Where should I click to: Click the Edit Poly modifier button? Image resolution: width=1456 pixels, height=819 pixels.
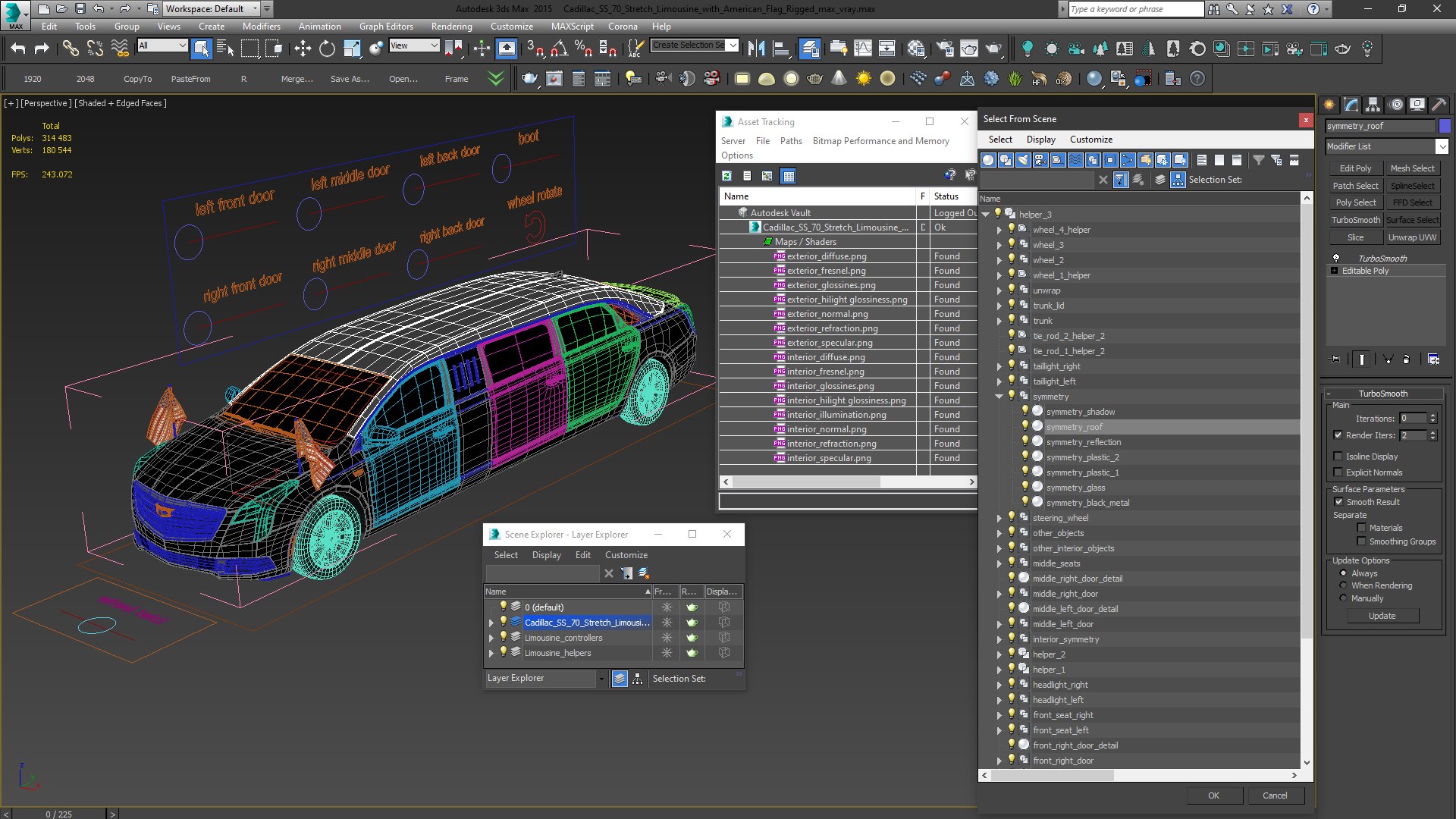(x=1355, y=168)
